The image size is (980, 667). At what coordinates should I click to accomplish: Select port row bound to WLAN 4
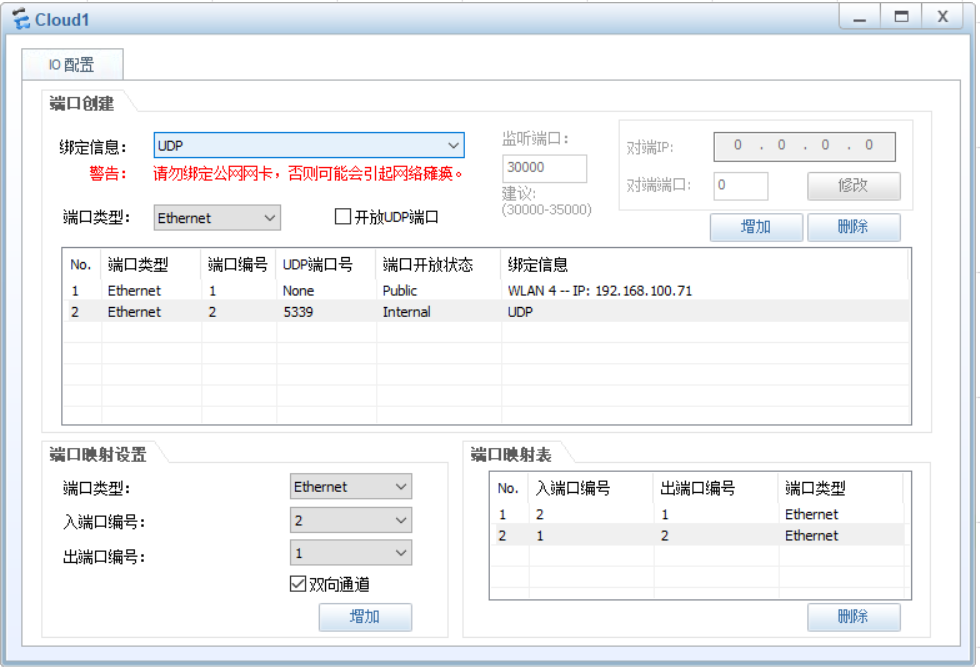[486, 291]
